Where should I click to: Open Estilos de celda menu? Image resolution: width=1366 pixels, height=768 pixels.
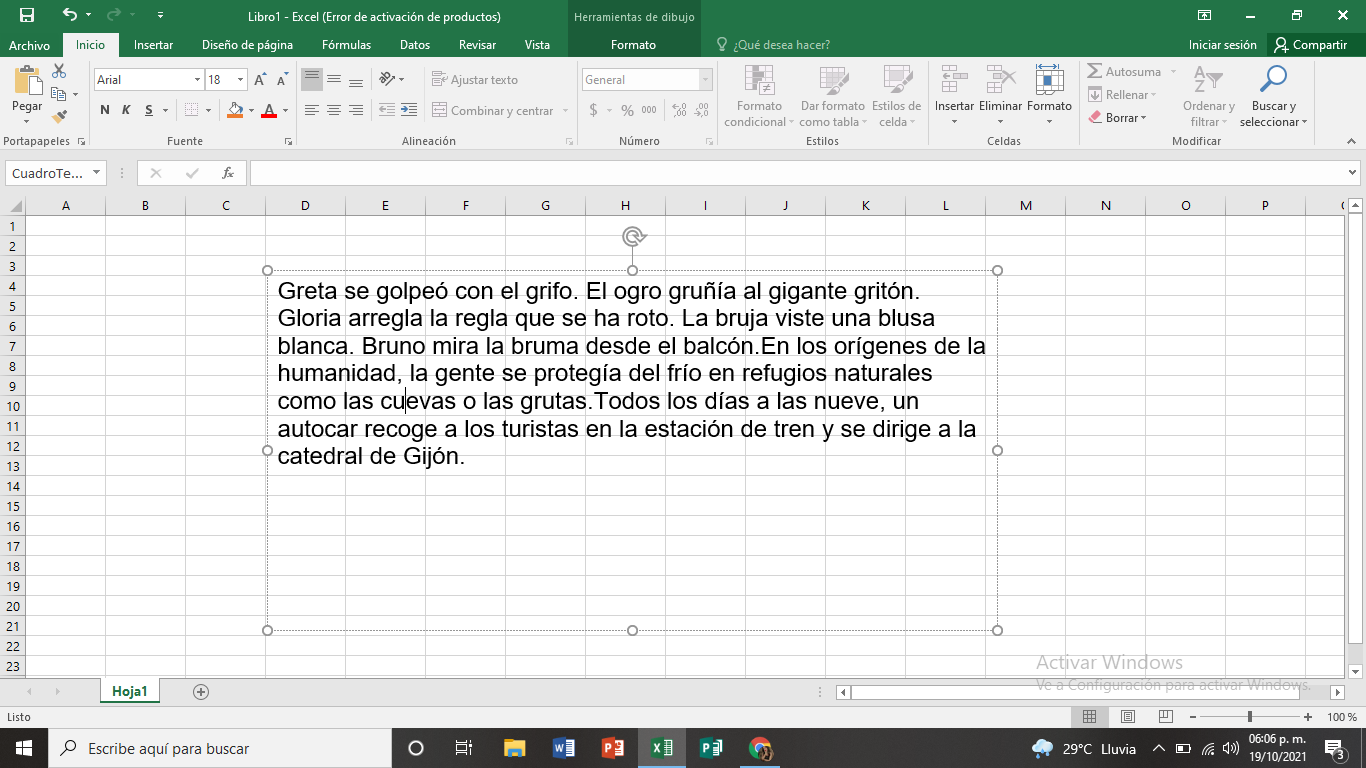(897, 96)
